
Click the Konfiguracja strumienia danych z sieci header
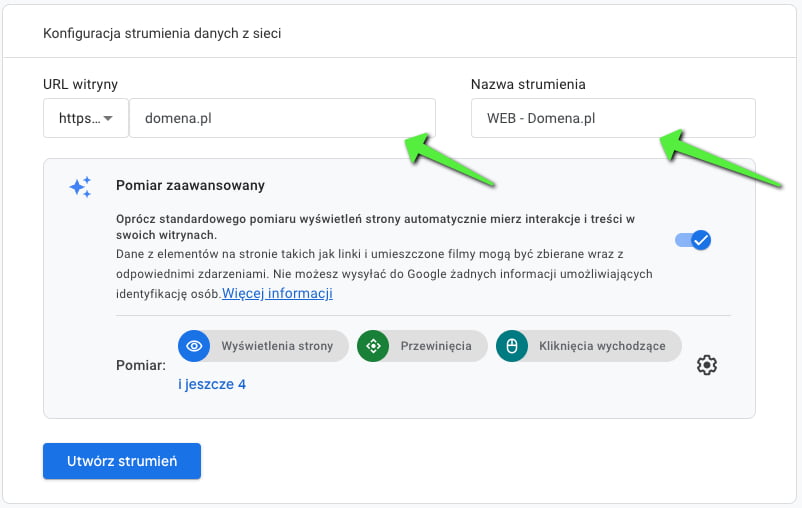[x=162, y=33]
